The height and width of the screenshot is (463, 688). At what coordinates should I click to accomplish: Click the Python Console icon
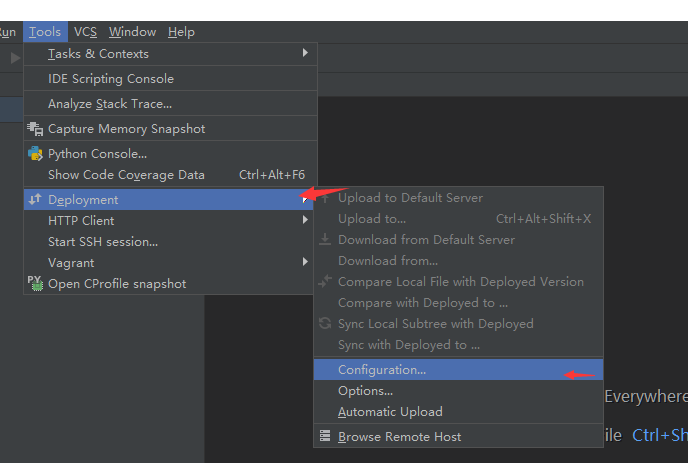point(35,154)
